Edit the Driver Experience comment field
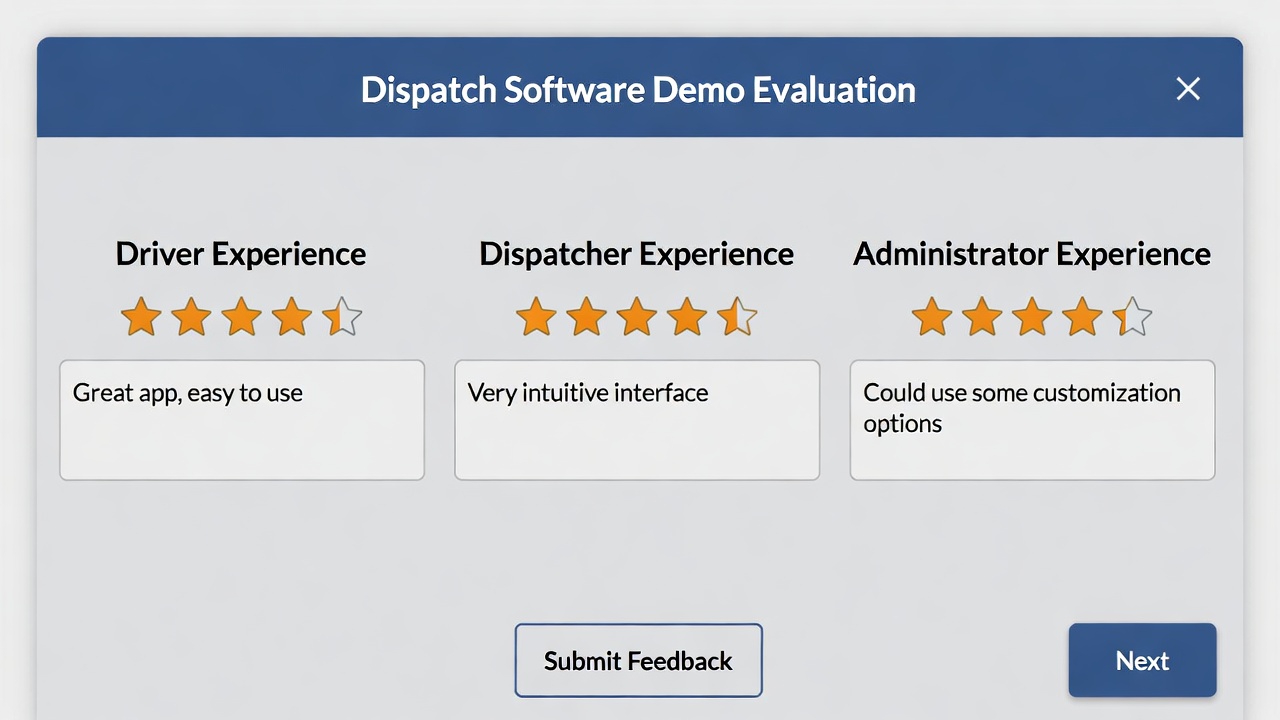 tap(241, 420)
